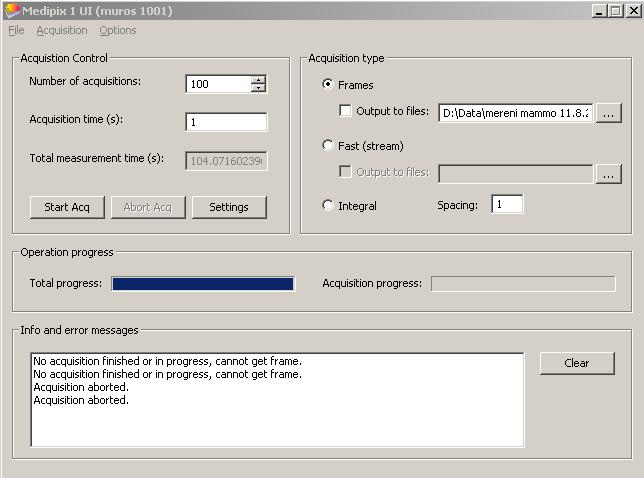Viewport: 644px width, 478px height.
Task: Maximize the Medipix window
Action: (x=616, y=11)
